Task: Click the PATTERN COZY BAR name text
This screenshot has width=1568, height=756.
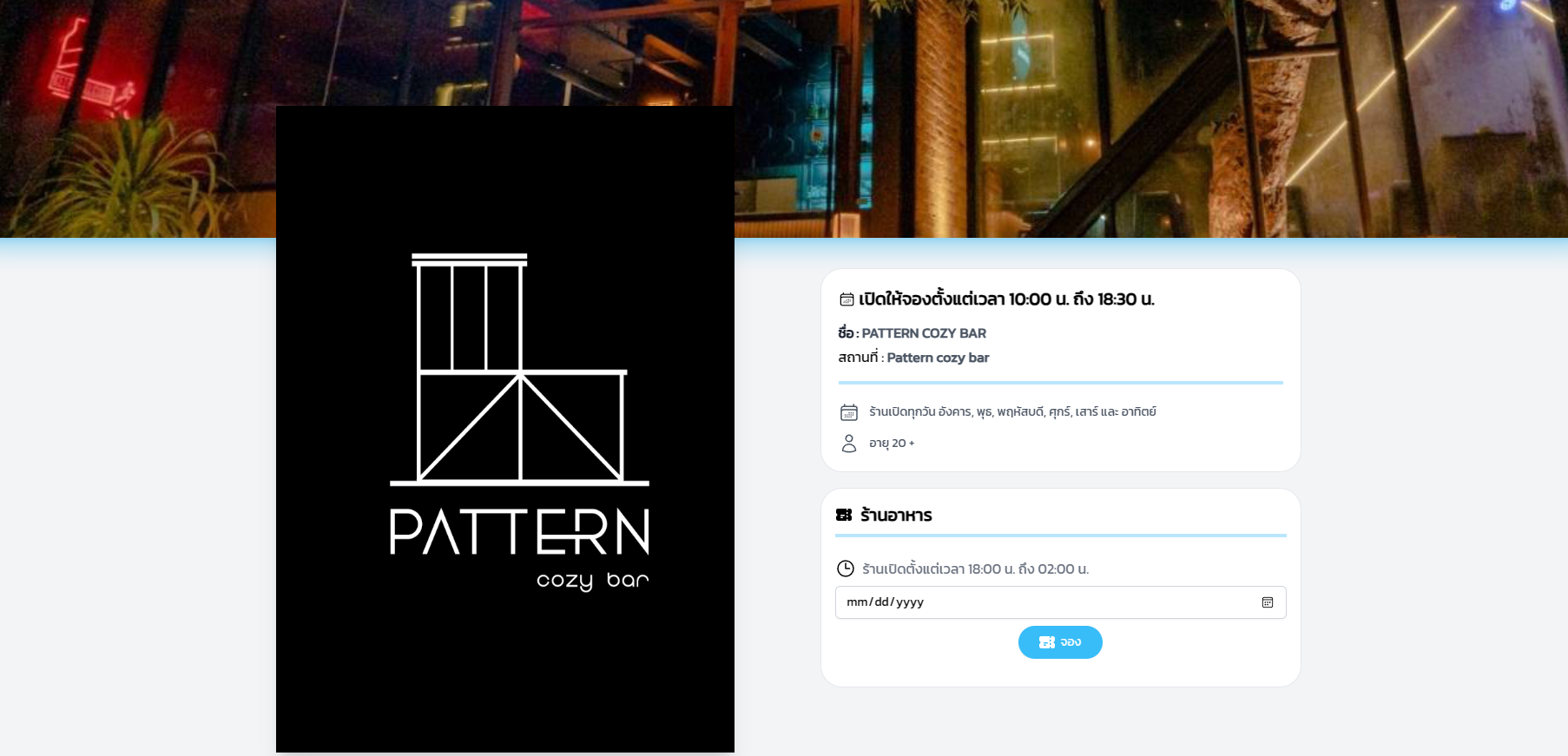Action: (924, 333)
